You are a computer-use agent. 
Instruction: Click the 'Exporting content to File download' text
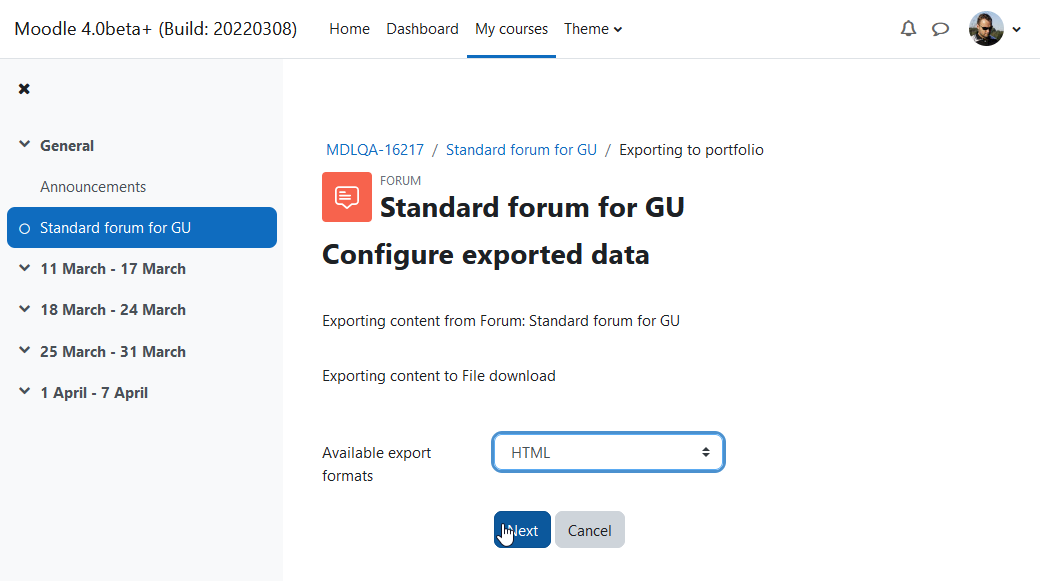click(x=439, y=376)
